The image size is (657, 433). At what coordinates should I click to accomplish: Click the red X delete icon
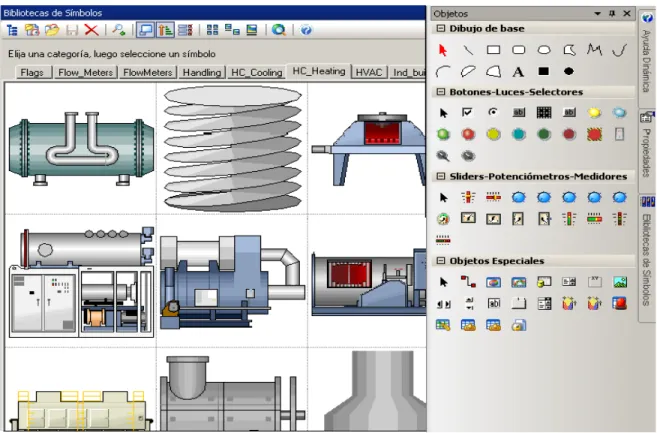91,30
